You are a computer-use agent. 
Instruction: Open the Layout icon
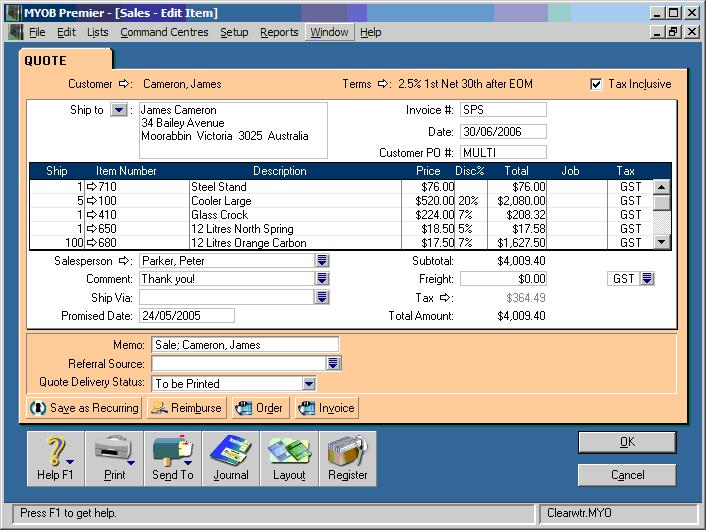point(289,458)
